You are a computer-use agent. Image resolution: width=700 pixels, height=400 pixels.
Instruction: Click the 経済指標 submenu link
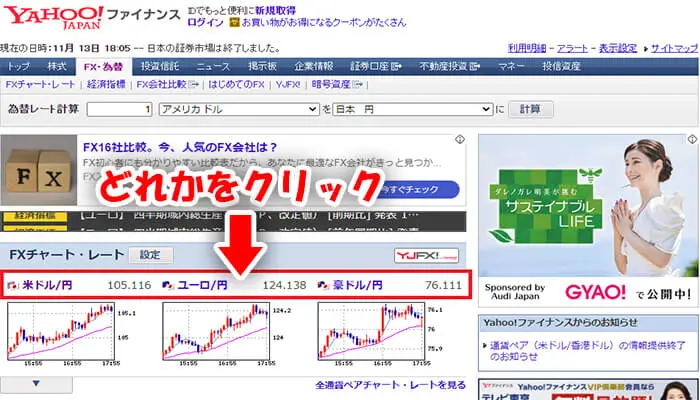point(106,84)
